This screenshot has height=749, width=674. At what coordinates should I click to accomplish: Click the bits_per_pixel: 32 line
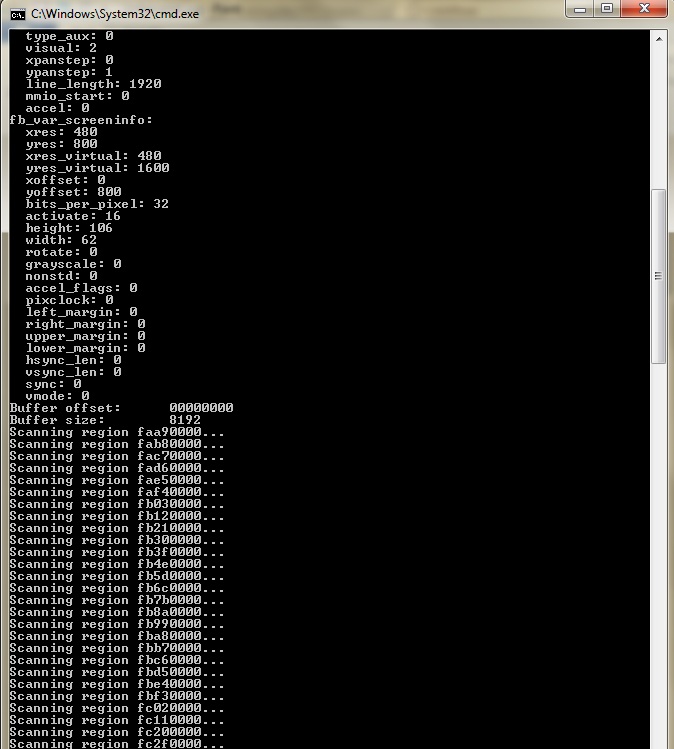tap(97, 204)
